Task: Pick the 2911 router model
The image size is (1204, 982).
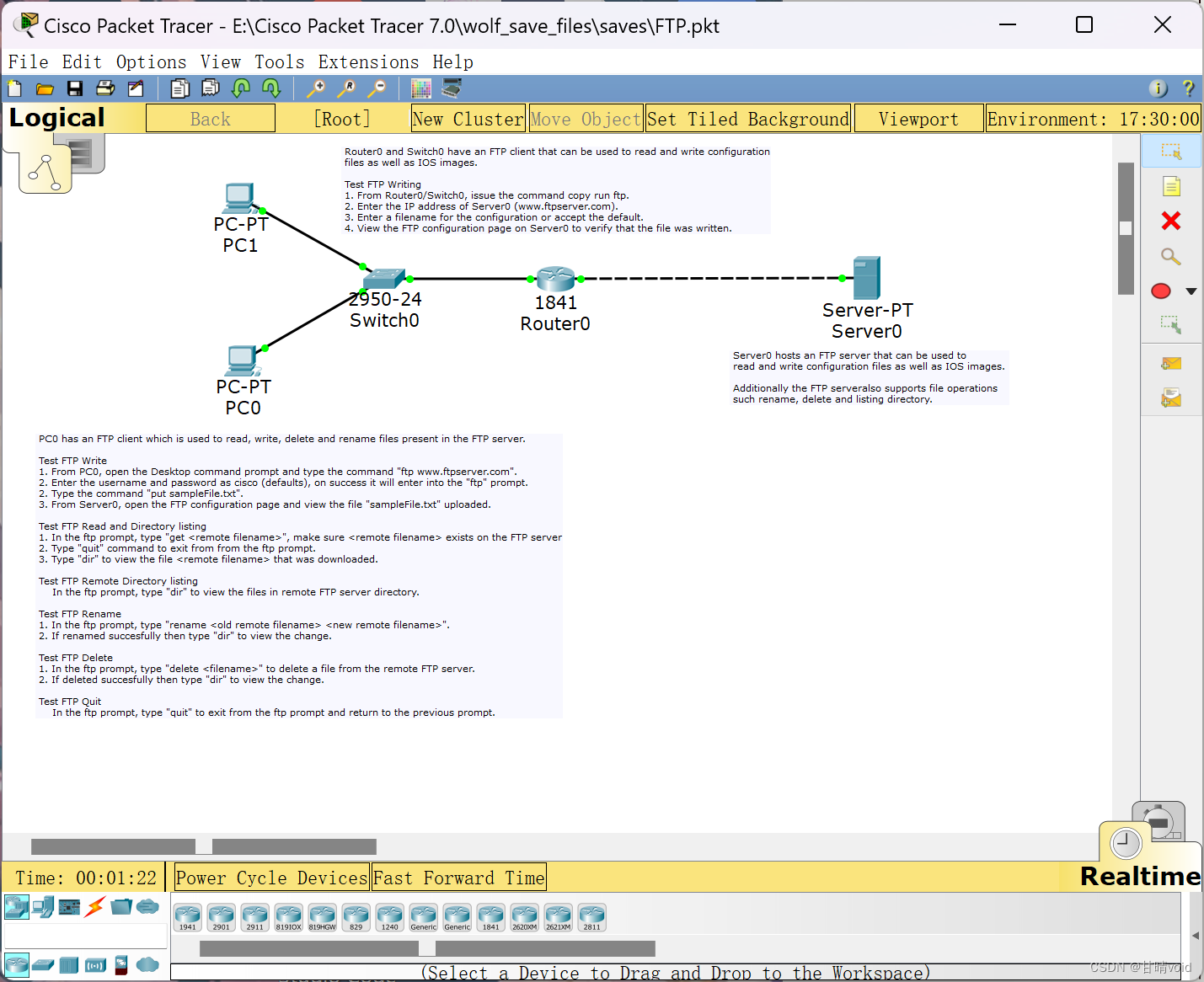Action: 254,918
